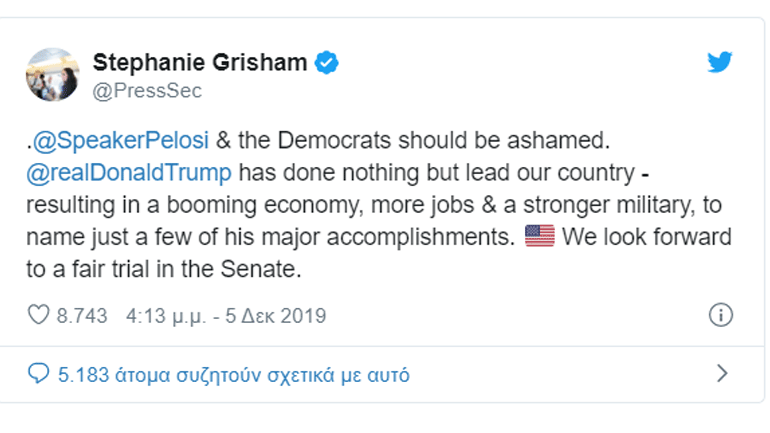The height and width of the screenshot is (433, 770).
Task: Like the tweet with the heart icon
Action: [39, 316]
